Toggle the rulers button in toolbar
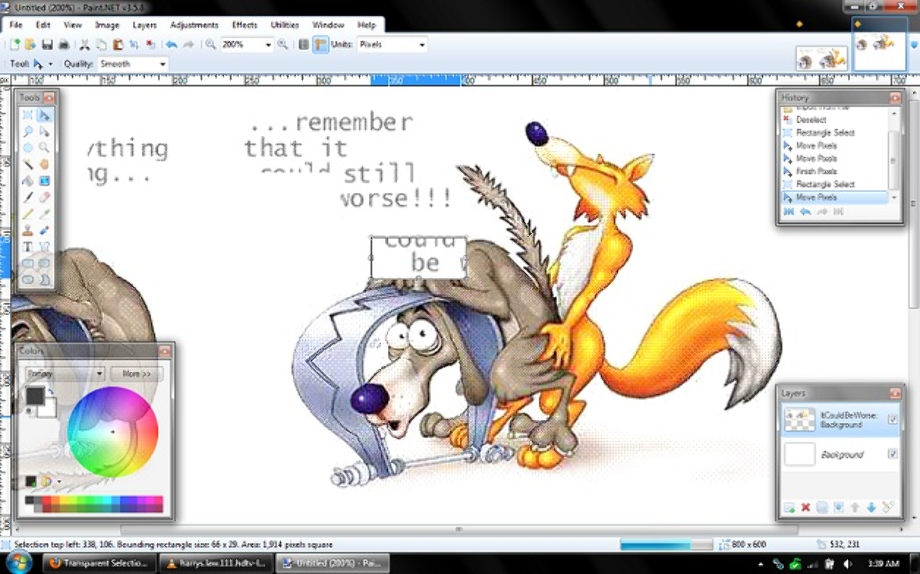Image resolution: width=920 pixels, height=574 pixels. (320, 44)
